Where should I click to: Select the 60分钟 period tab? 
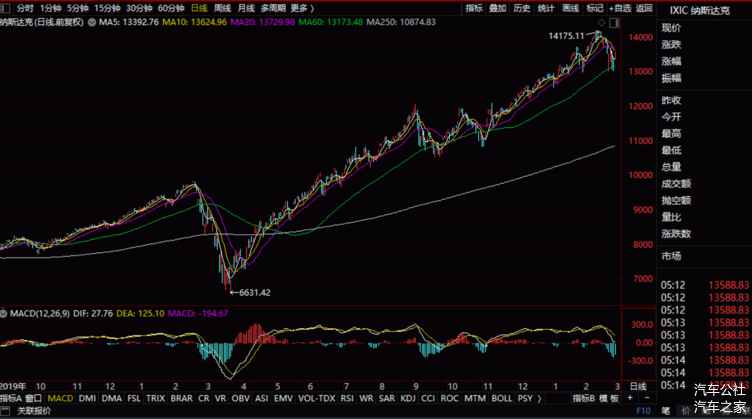[171, 8]
